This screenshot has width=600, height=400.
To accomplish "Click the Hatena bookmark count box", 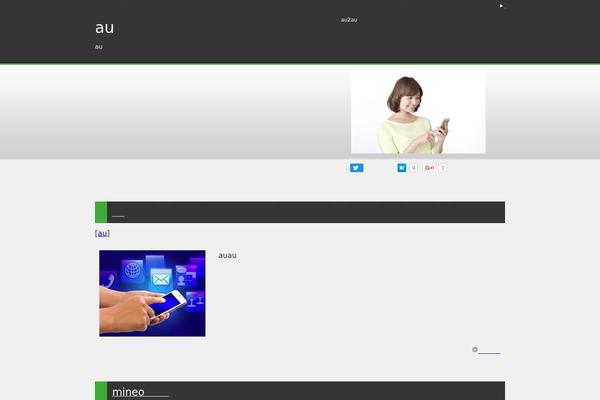I will (413, 168).
